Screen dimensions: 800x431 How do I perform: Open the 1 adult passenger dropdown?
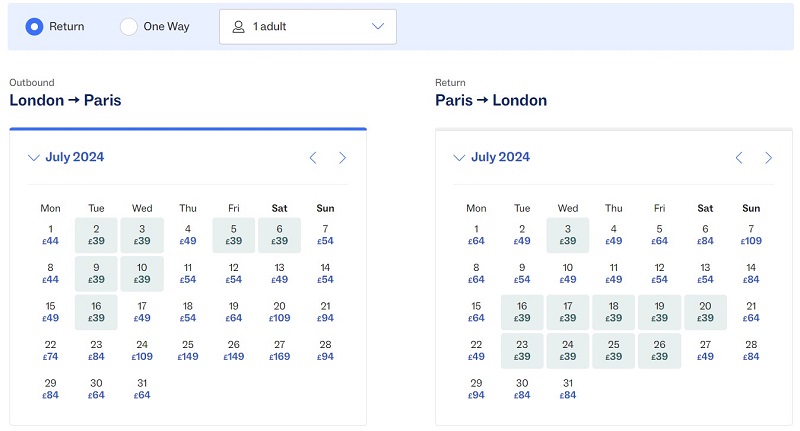tap(308, 27)
